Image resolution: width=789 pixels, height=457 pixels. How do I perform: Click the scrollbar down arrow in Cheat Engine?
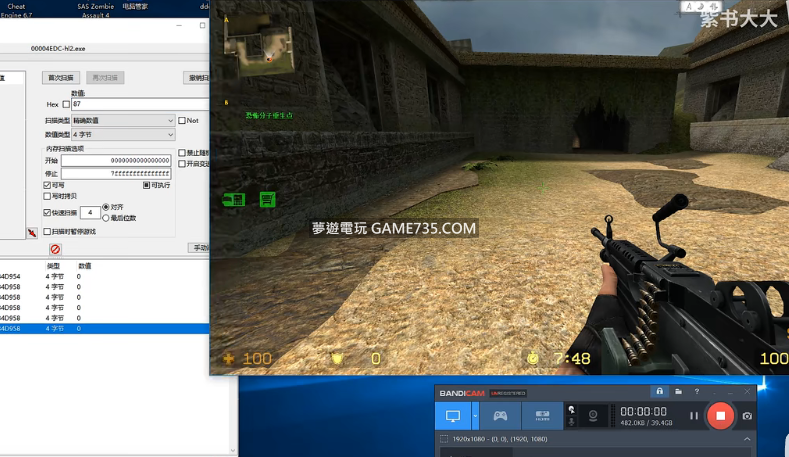pos(232,450)
